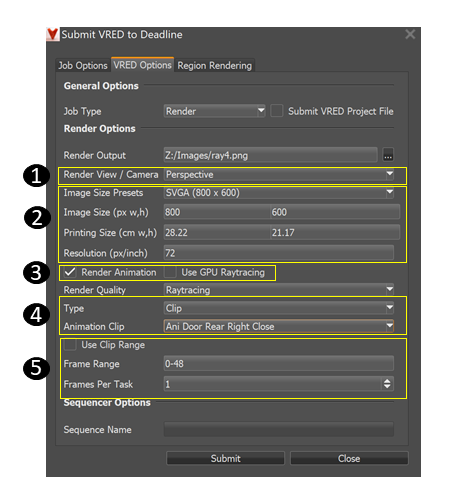Click the Resolution field showing 72
The width and height of the screenshot is (465, 497).
click(279, 253)
